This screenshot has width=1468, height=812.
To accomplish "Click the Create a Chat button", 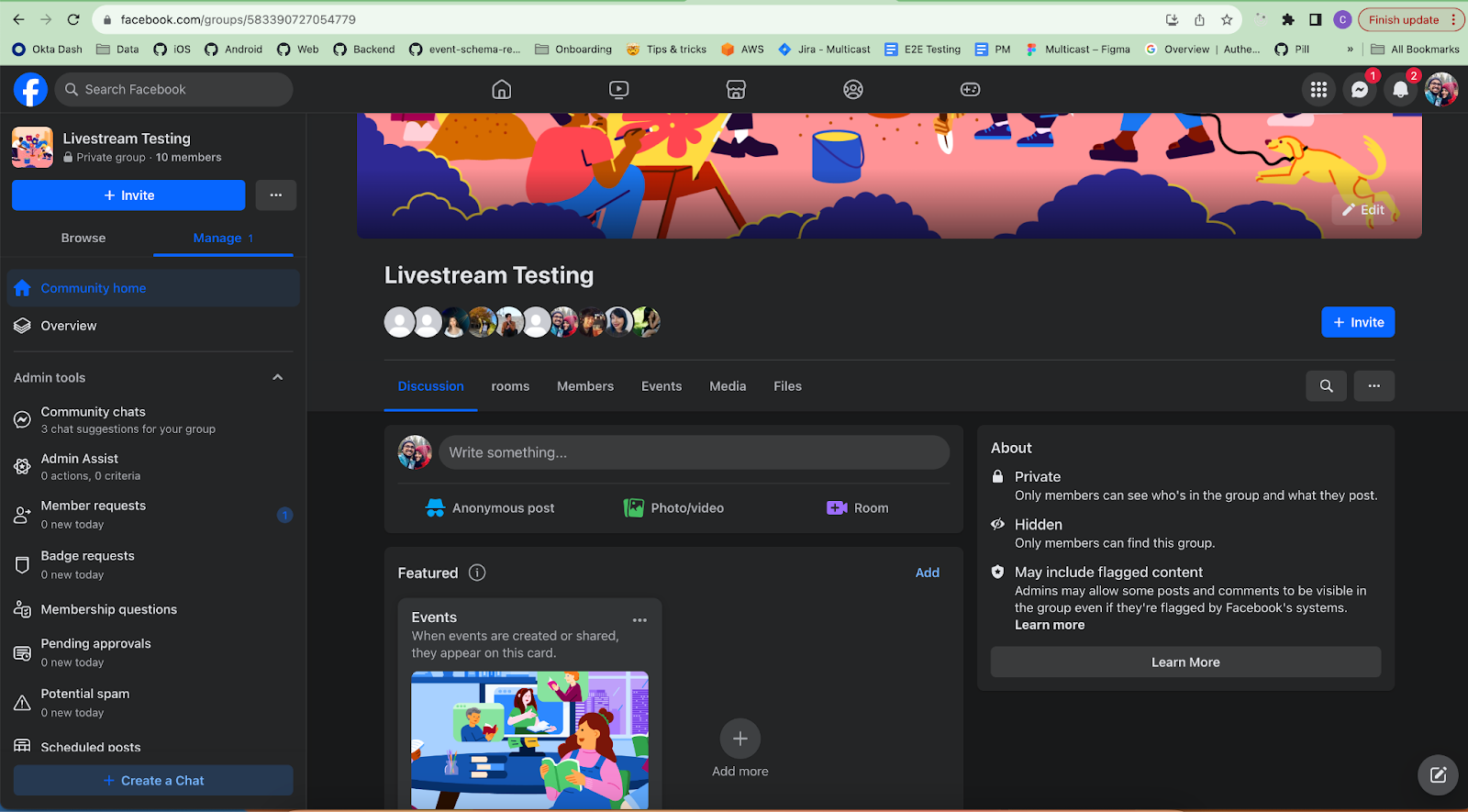I will point(153,781).
